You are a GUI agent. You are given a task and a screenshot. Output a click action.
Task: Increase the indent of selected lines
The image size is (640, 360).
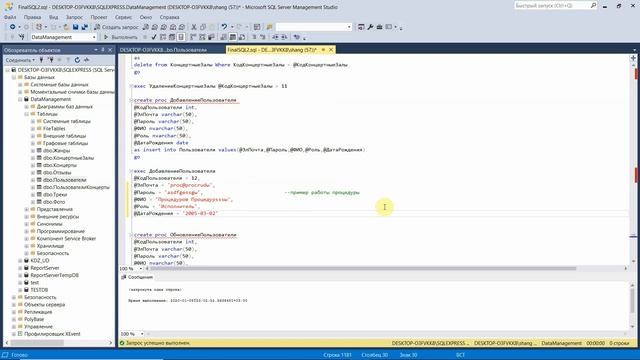coord(284,37)
